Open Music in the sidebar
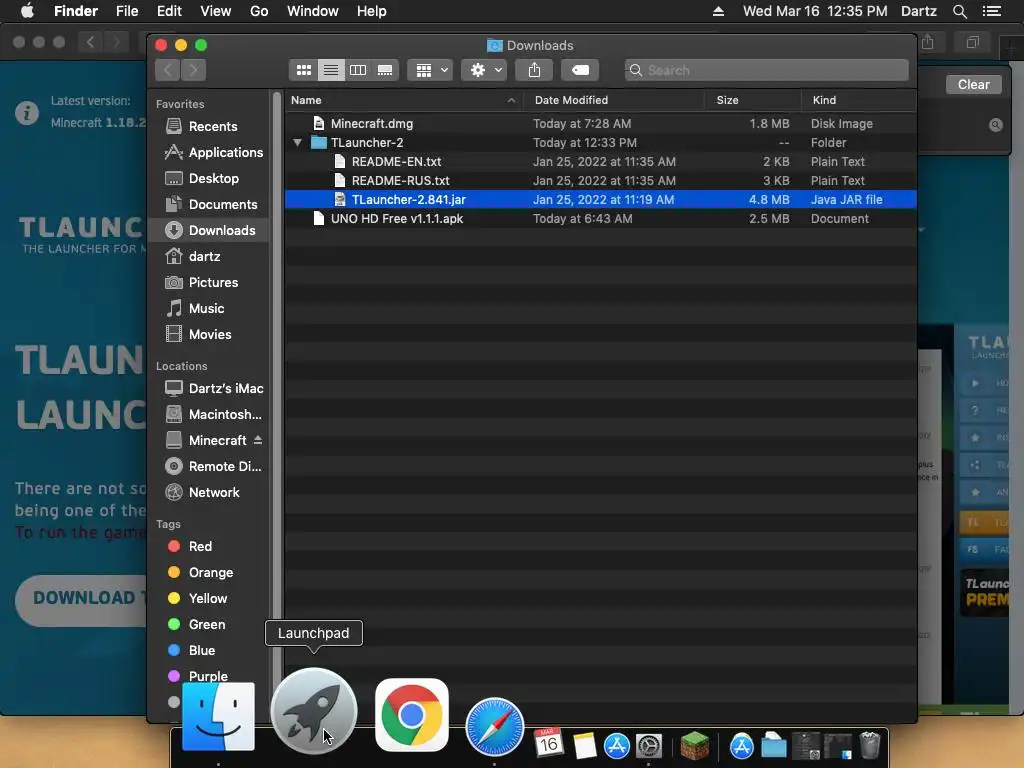The image size is (1024, 768). click(x=209, y=308)
